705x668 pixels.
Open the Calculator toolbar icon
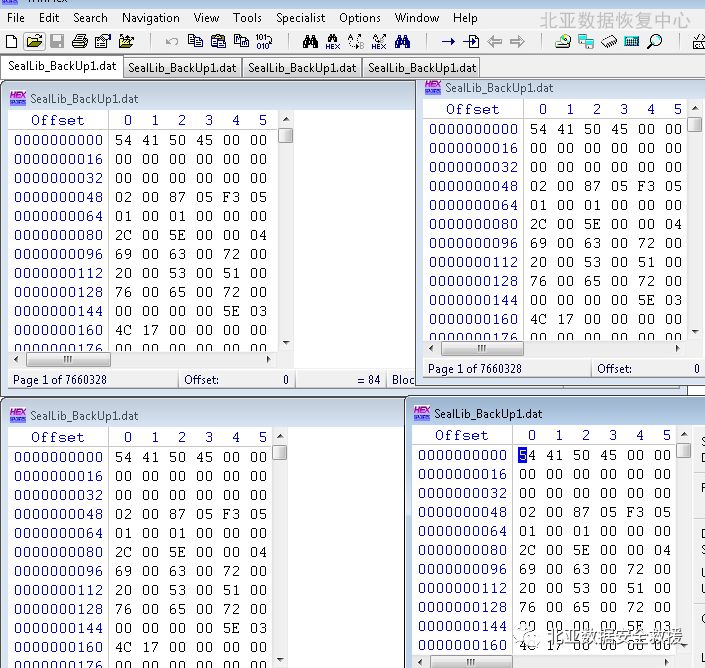pos(632,42)
